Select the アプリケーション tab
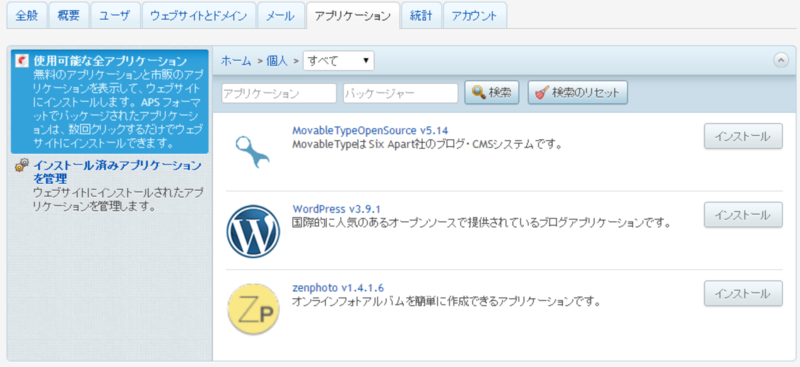 pos(353,15)
